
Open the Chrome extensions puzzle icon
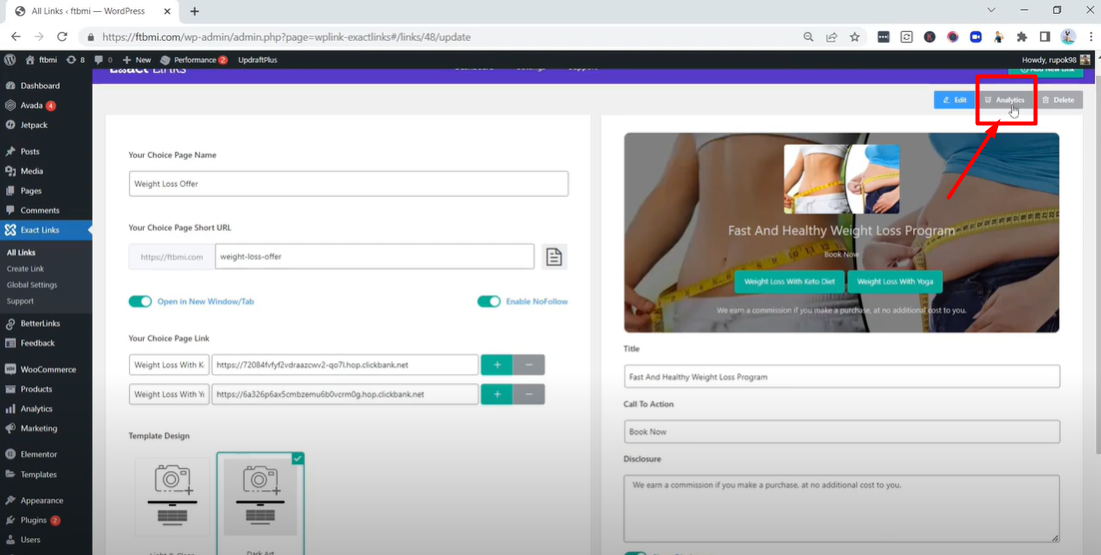1022,37
